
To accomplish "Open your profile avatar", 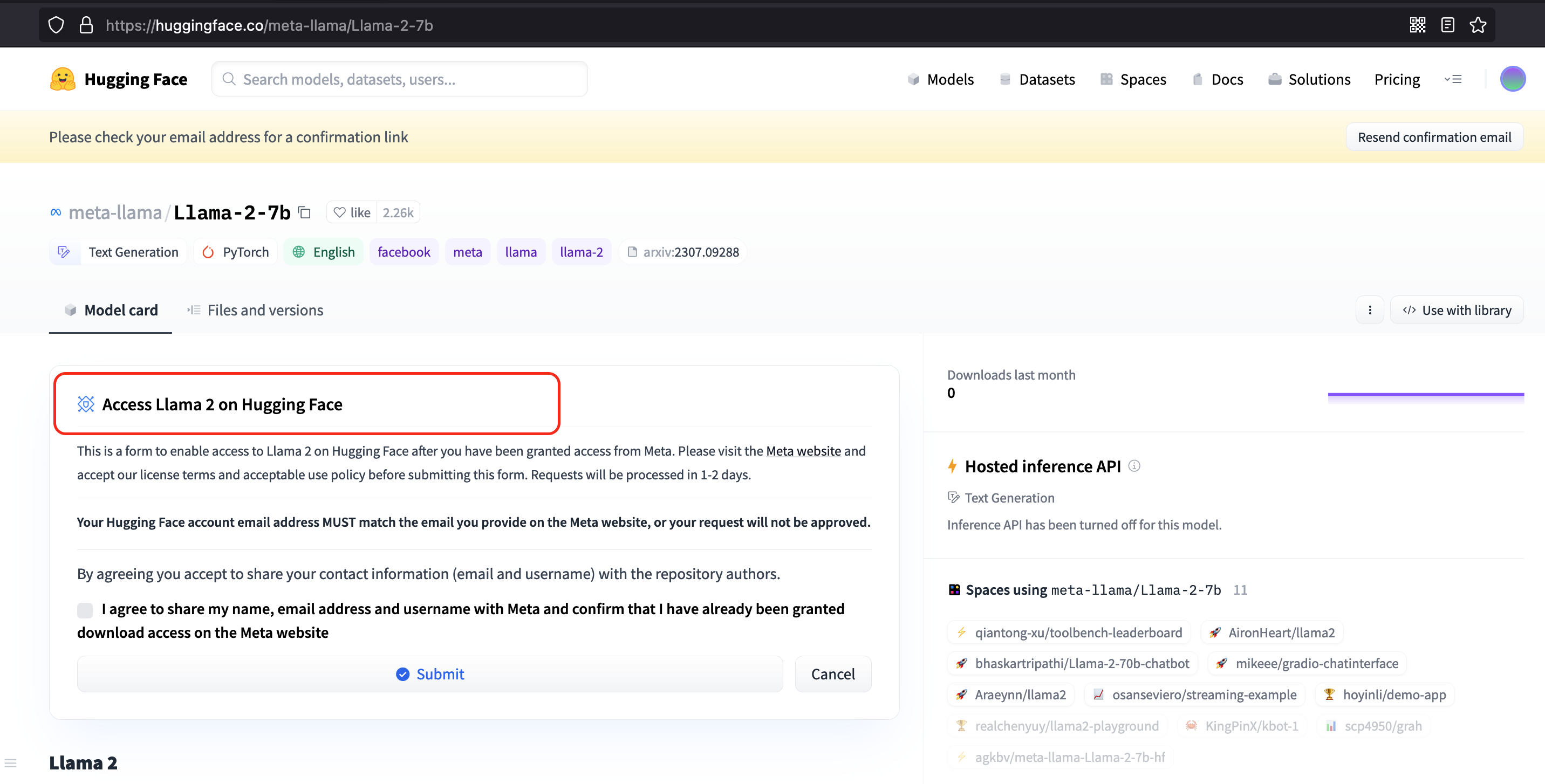I will click(x=1513, y=79).
